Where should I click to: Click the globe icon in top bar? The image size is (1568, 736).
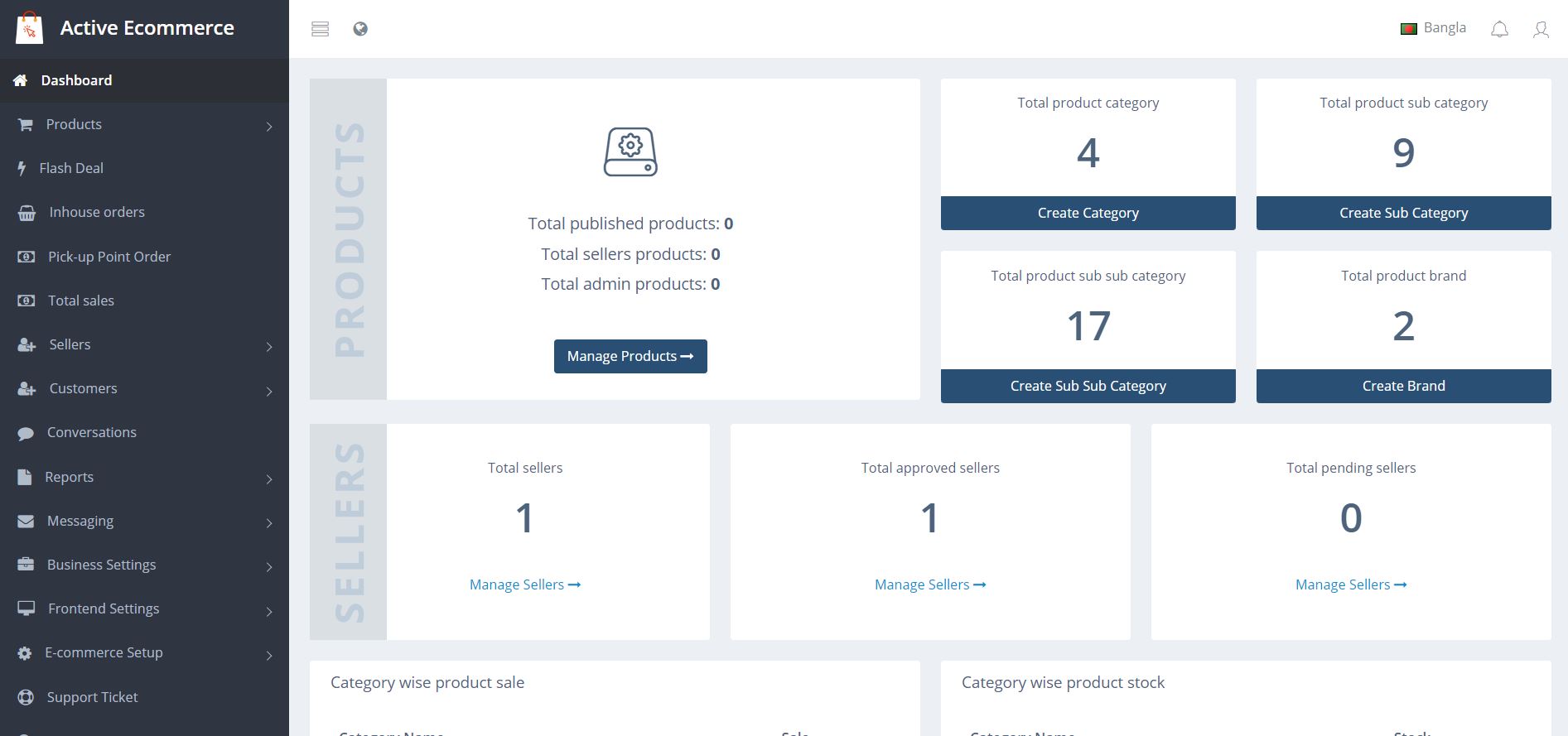coord(360,29)
